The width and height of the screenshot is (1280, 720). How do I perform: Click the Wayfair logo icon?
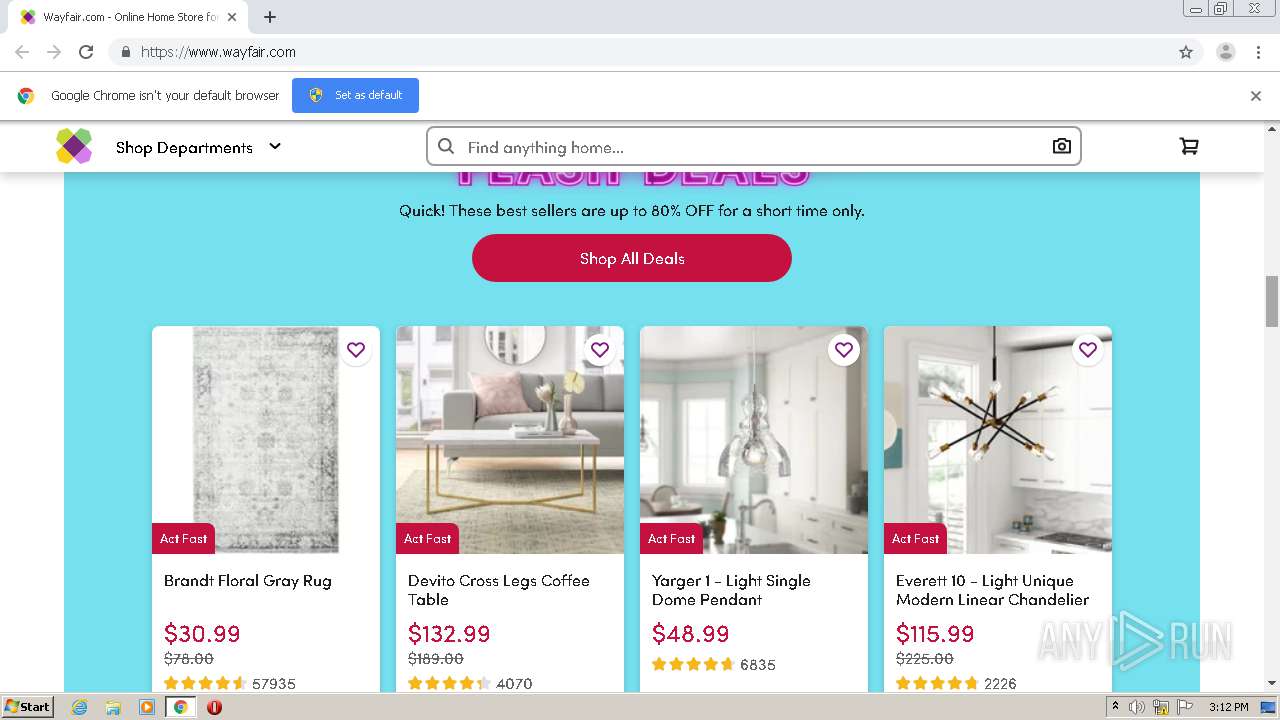click(x=74, y=146)
